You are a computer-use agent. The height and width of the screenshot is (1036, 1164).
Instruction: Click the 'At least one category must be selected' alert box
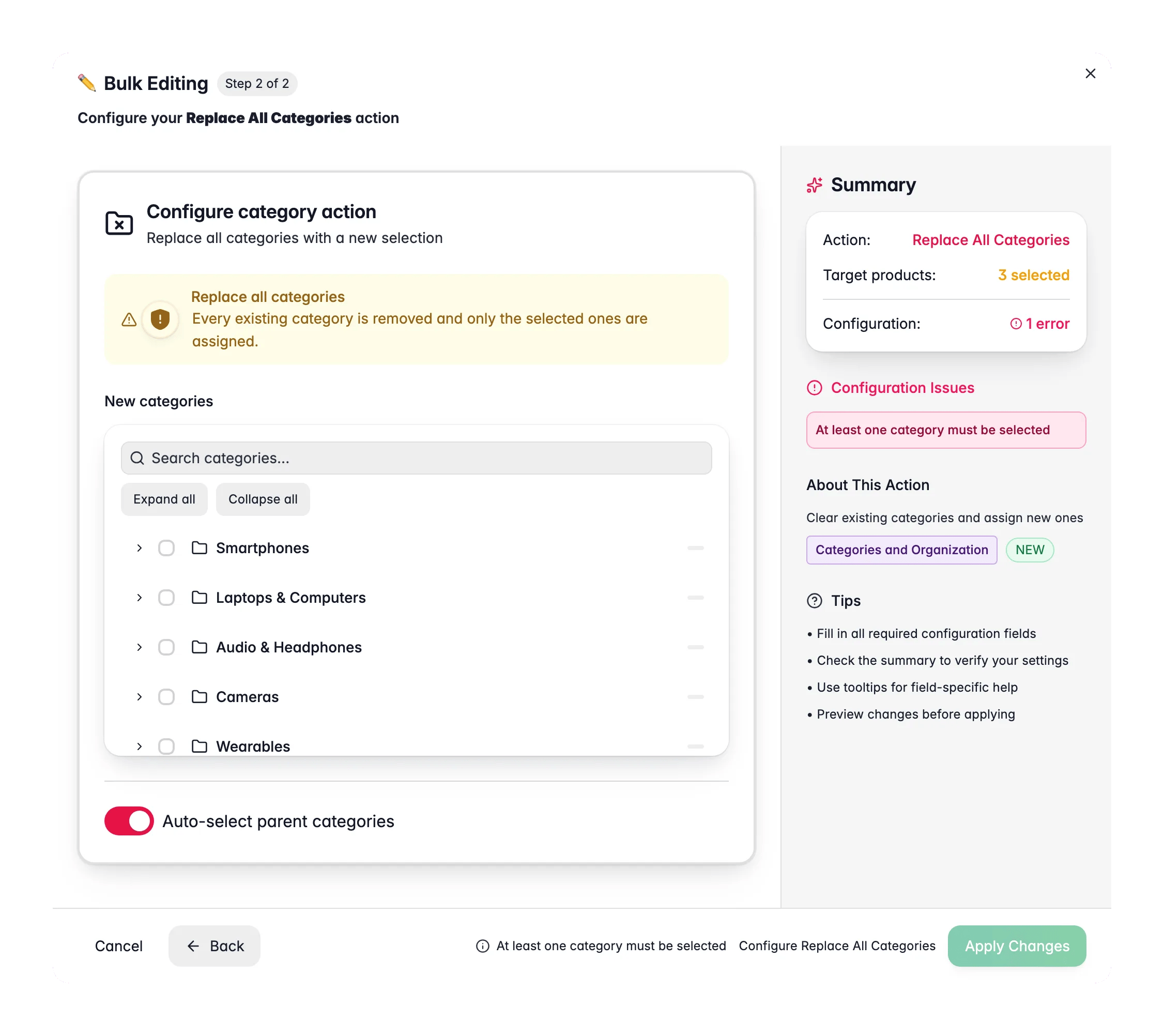point(946,430)
